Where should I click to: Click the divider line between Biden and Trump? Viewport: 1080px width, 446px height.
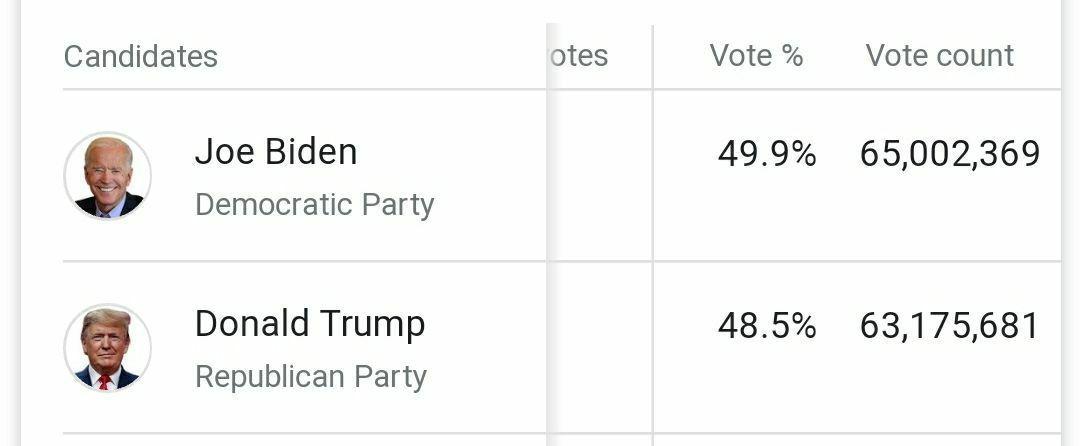(x=300, y=261)
